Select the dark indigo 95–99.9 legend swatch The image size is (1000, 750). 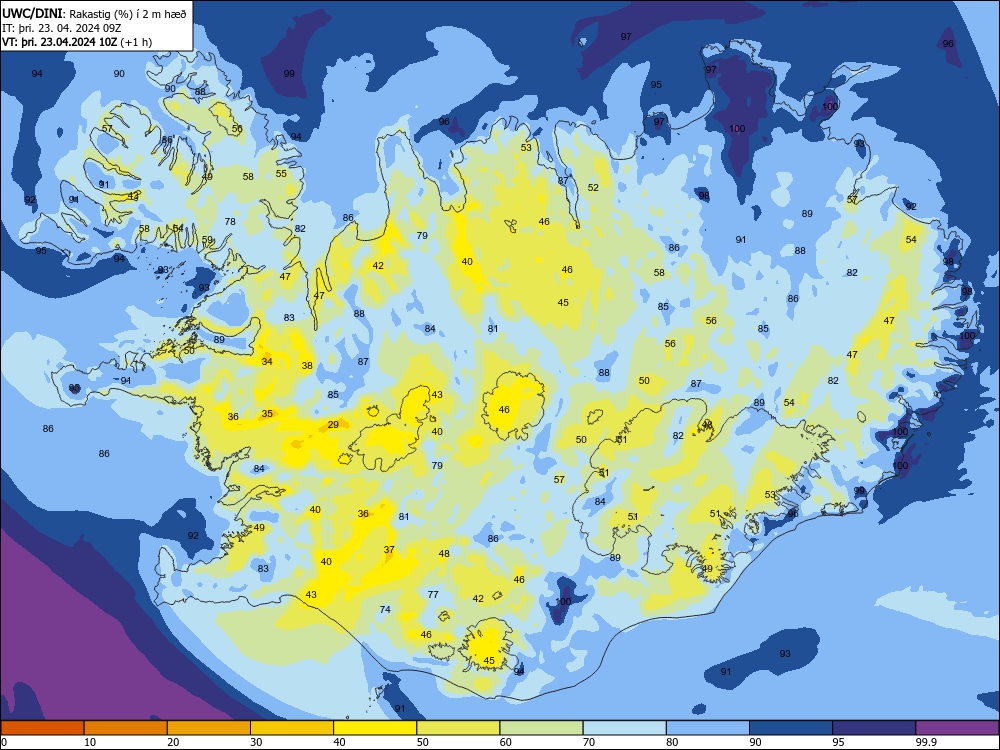pos(874,728)
